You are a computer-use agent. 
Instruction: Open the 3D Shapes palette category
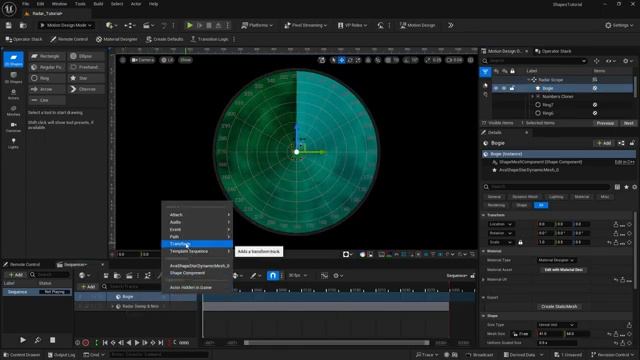(x=13, y=78)
